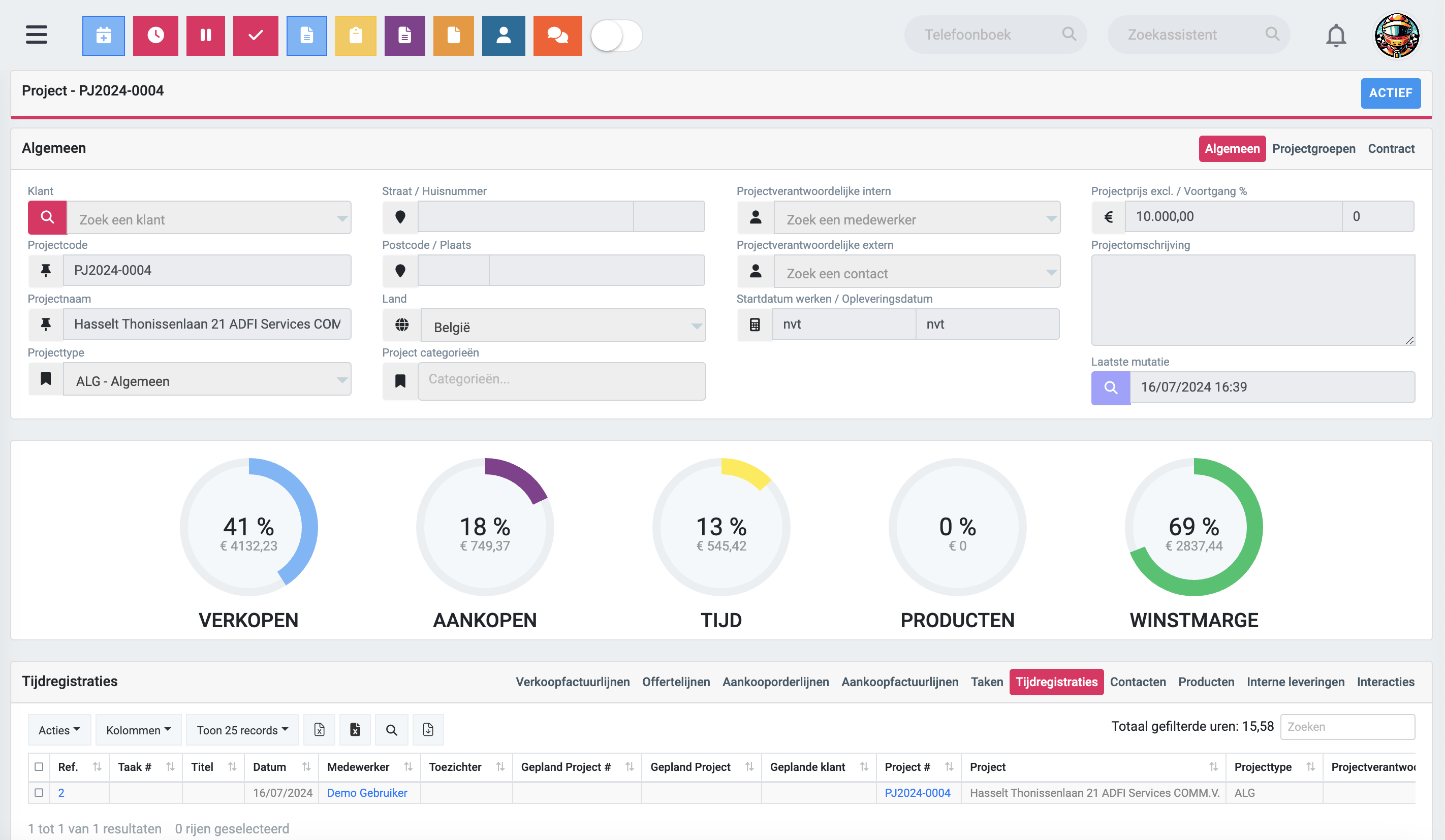Open the Interne leveringen tab

1295,682
